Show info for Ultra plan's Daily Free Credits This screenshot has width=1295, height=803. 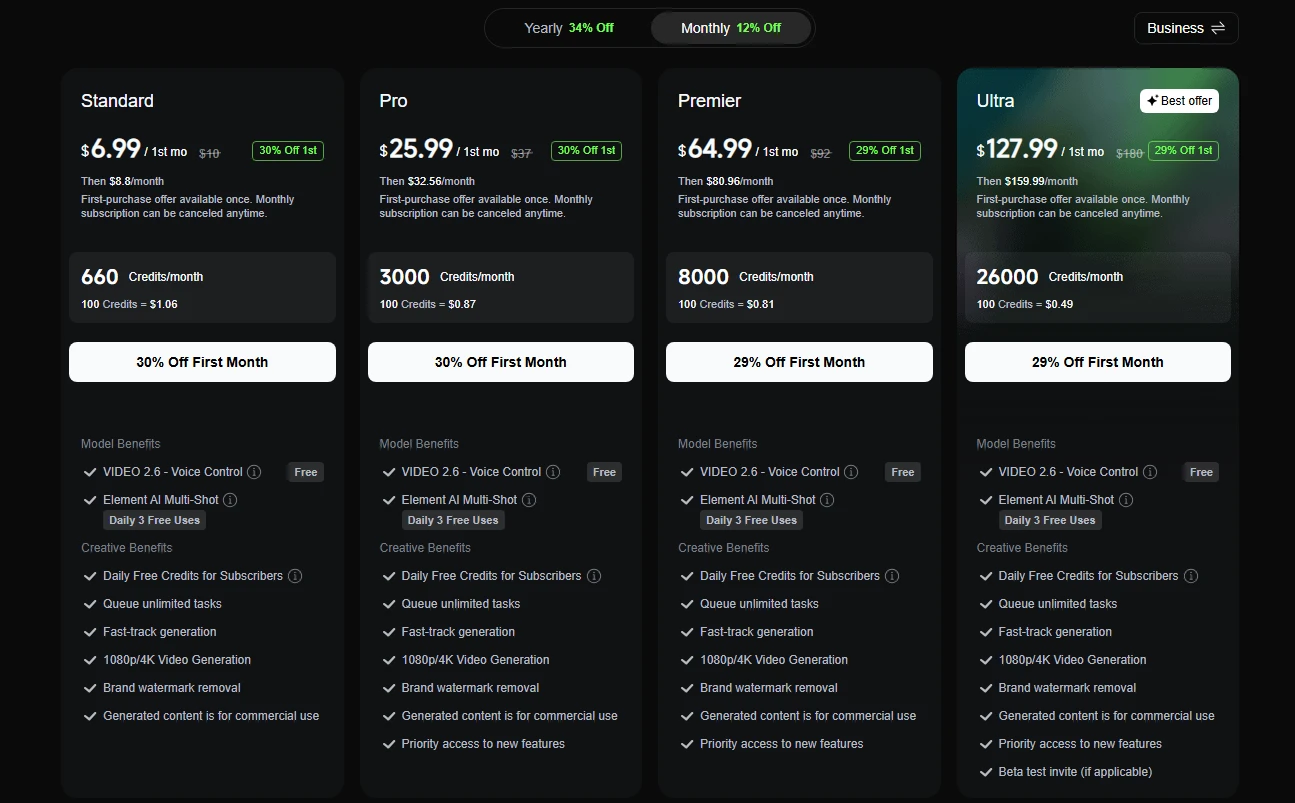(x=1191, y=576)
